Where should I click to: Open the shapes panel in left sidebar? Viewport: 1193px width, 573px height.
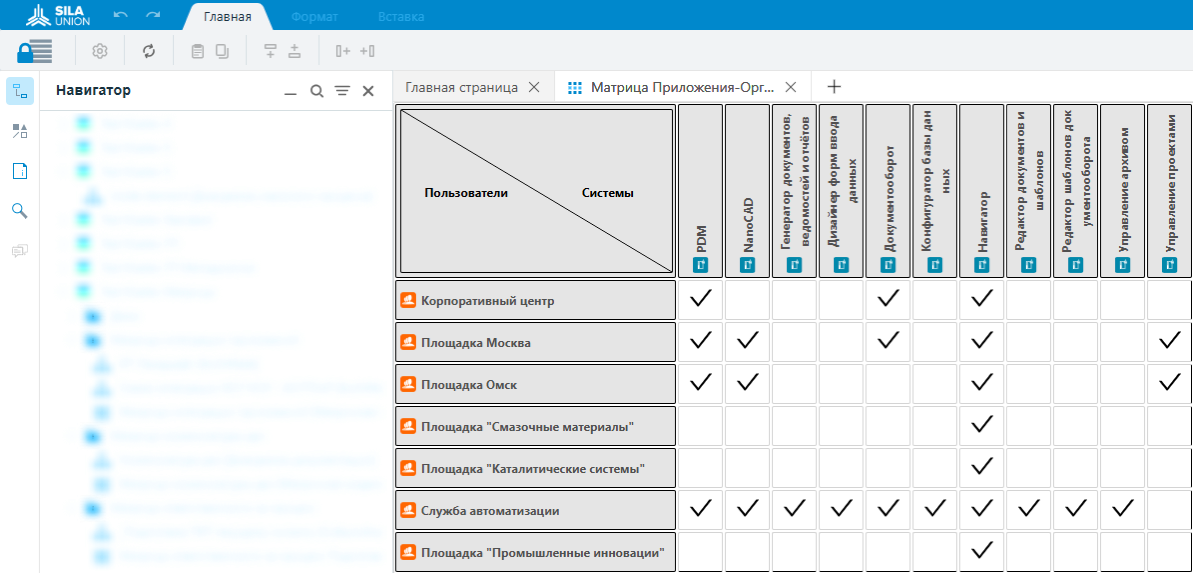coord(20,131)
